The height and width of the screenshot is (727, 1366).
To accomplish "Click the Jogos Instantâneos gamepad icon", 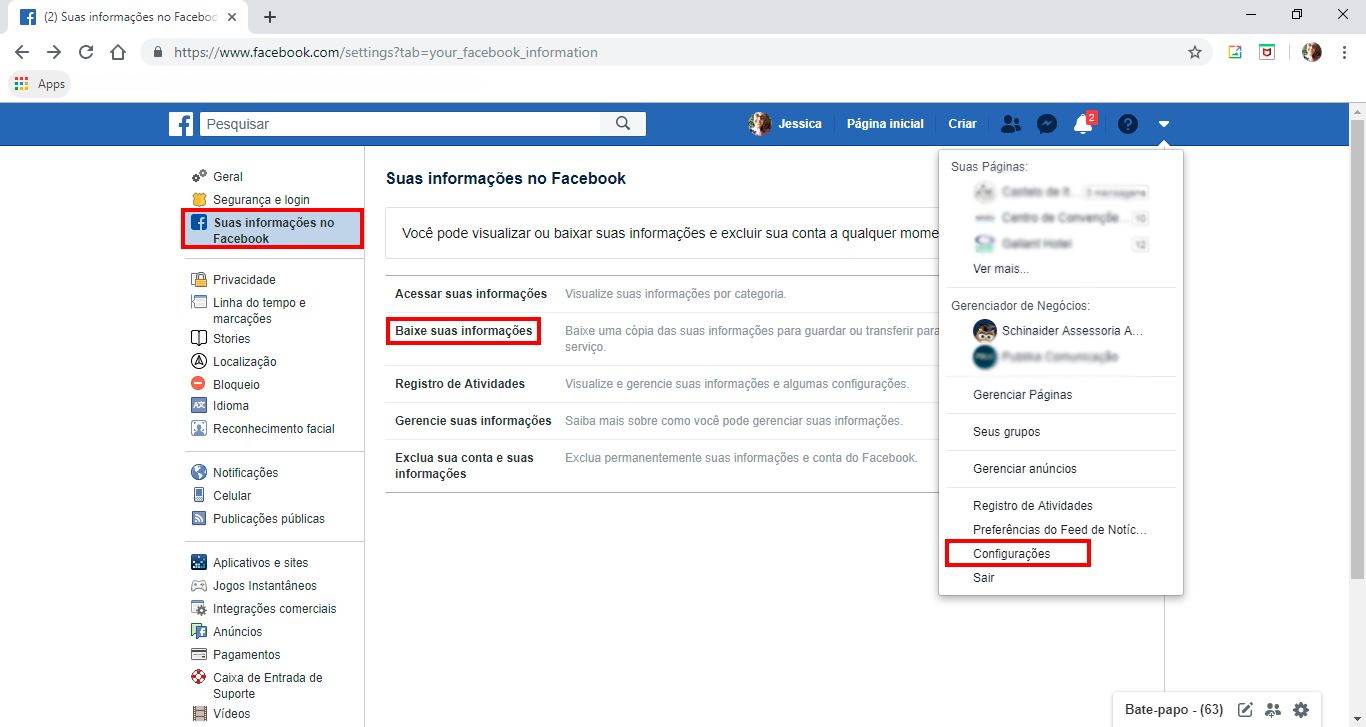I will pyautogui.click(x=198, y=586).
